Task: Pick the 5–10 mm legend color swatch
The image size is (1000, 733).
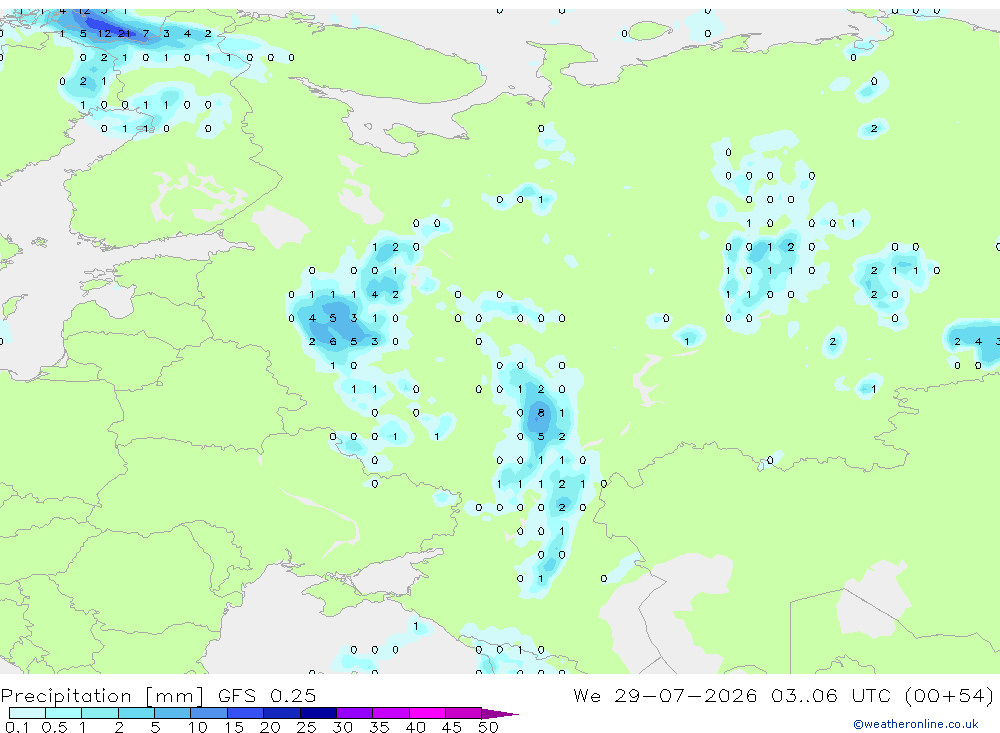Action: click(x=173, y=713)
